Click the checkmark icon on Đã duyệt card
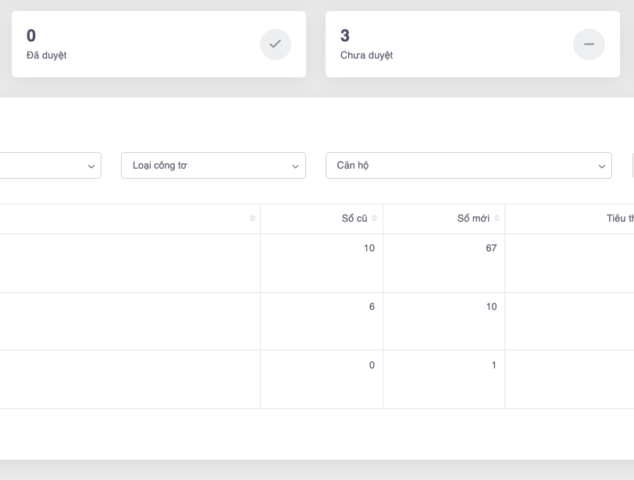634x480 pixels. (276, 45)
